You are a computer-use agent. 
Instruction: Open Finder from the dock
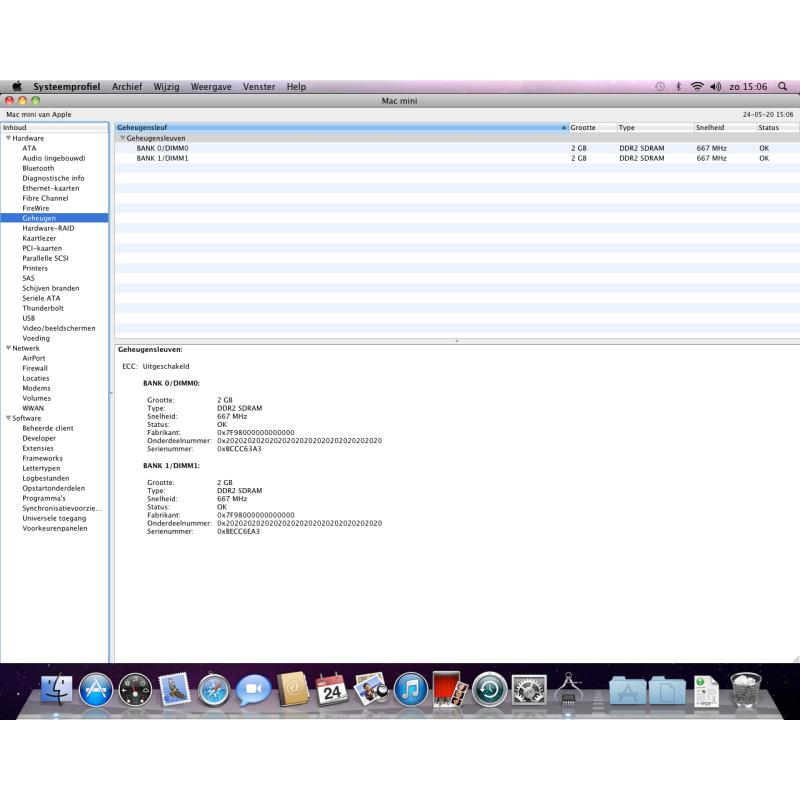point(56,689)
